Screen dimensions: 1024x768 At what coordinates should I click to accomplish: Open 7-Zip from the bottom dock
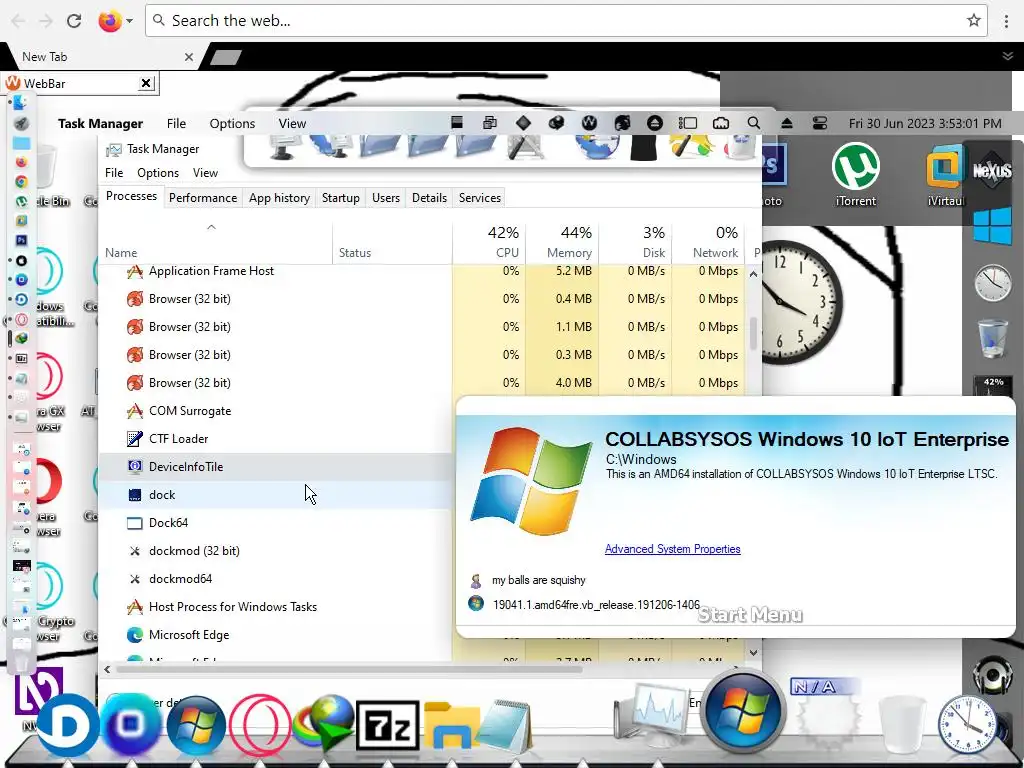pyautogui.click(x=388, y=726)
